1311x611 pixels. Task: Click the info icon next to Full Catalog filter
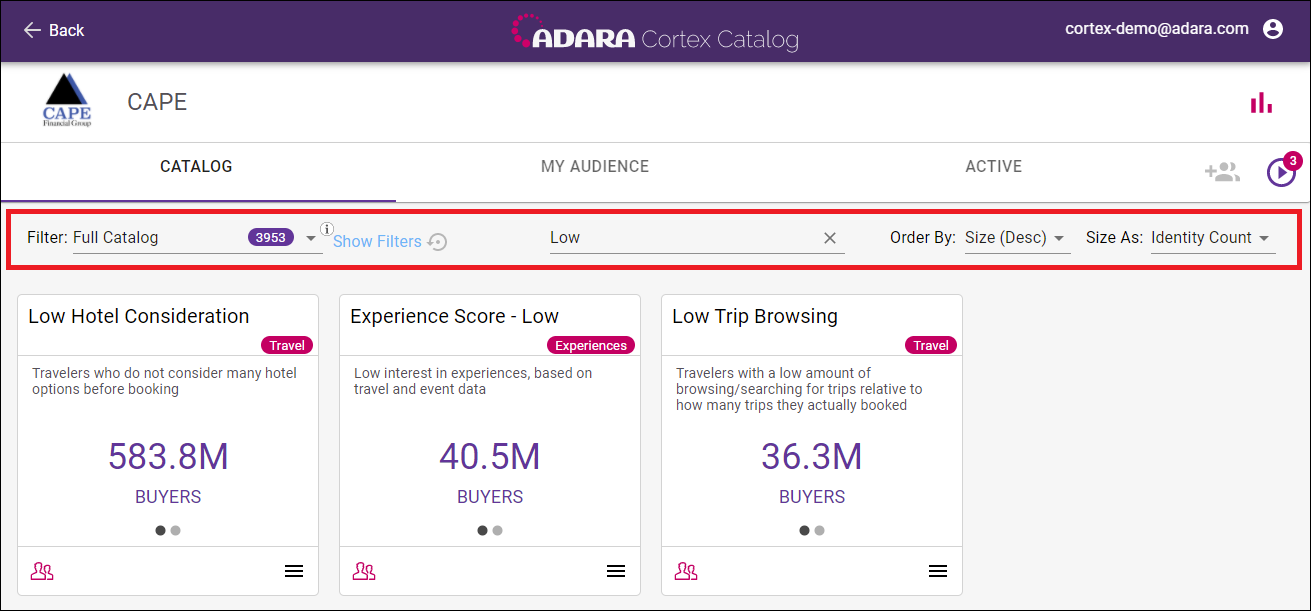click(327, 229)
